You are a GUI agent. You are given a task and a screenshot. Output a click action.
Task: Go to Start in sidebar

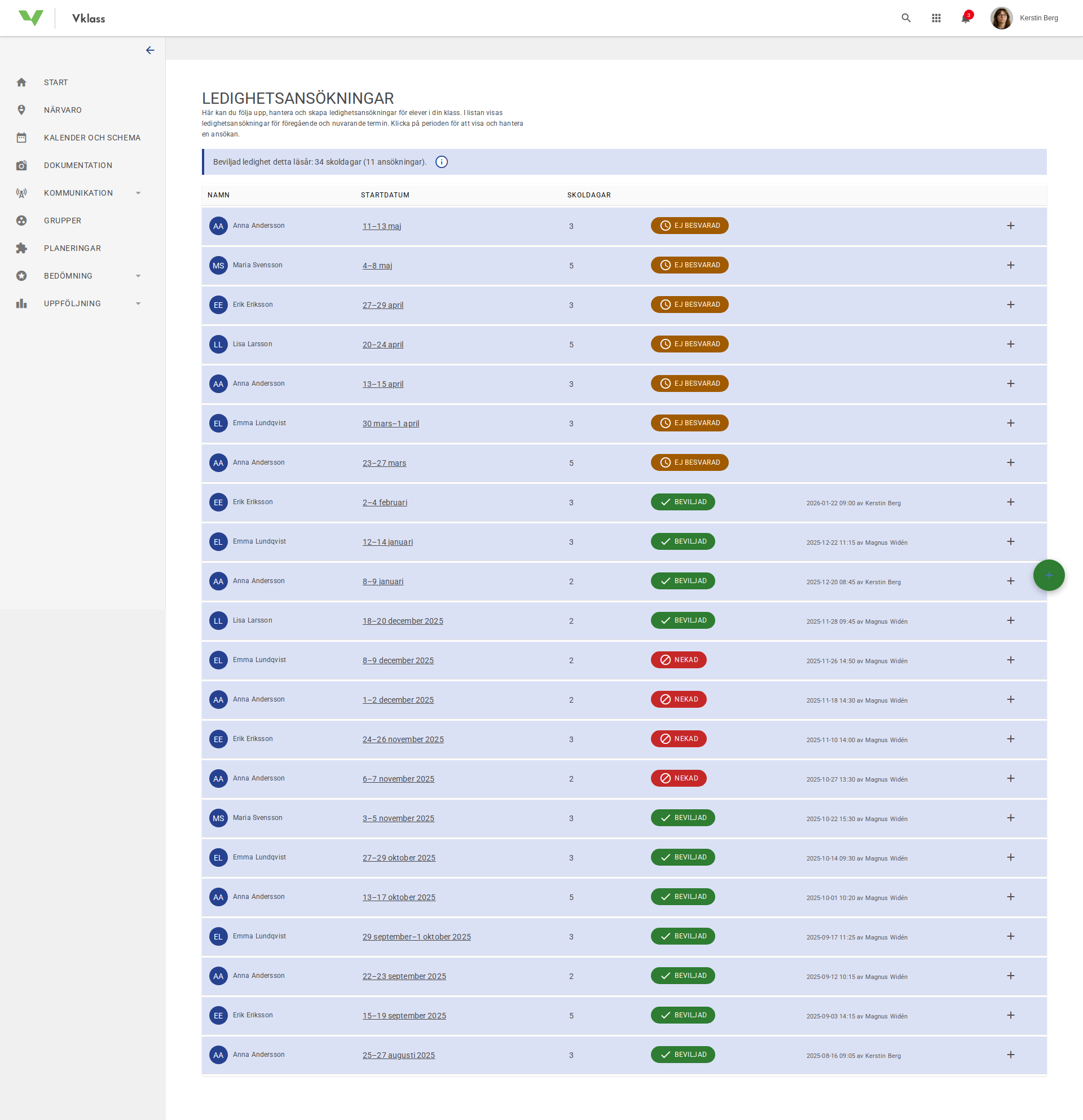(56, 82)
